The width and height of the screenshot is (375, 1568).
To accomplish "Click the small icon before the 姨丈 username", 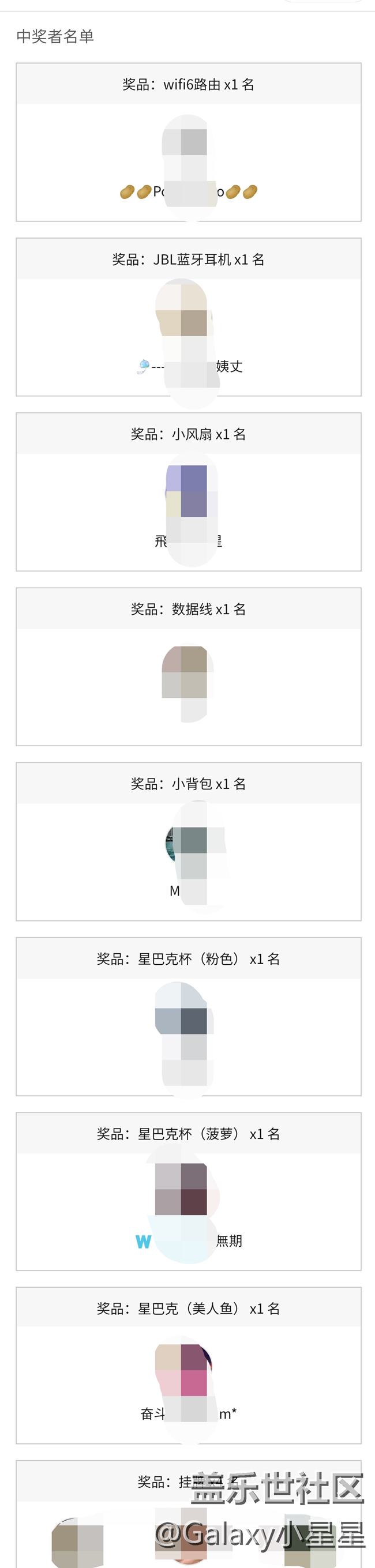I will point(144,366).
